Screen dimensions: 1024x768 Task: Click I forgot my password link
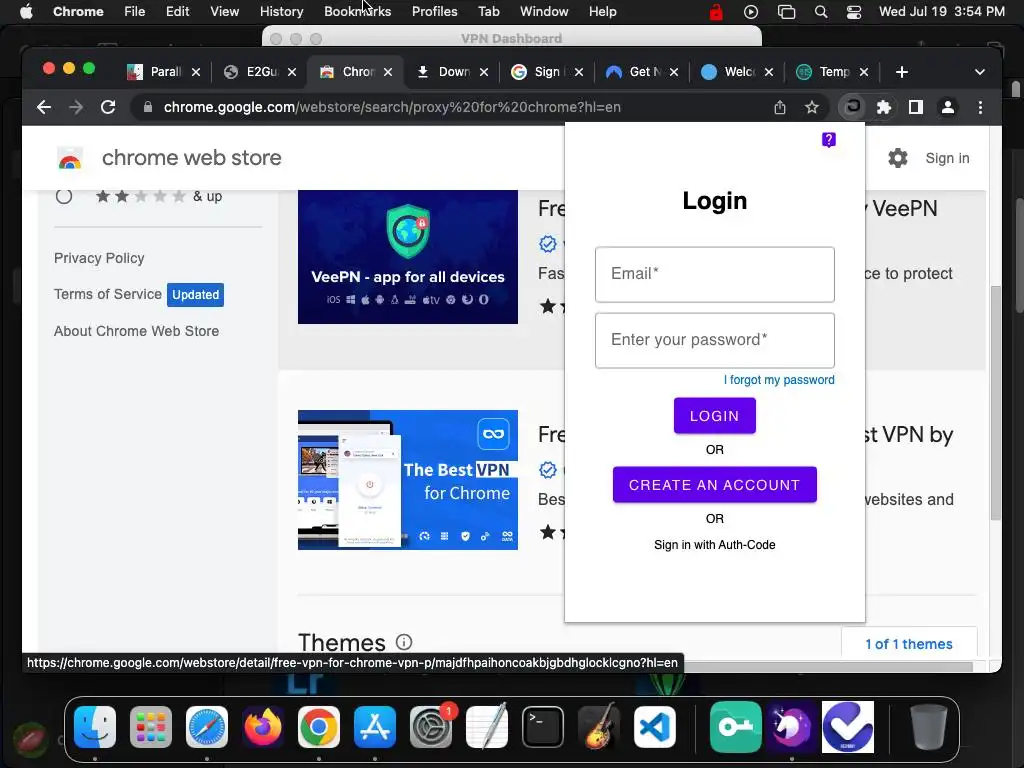(x=778, y=380)
